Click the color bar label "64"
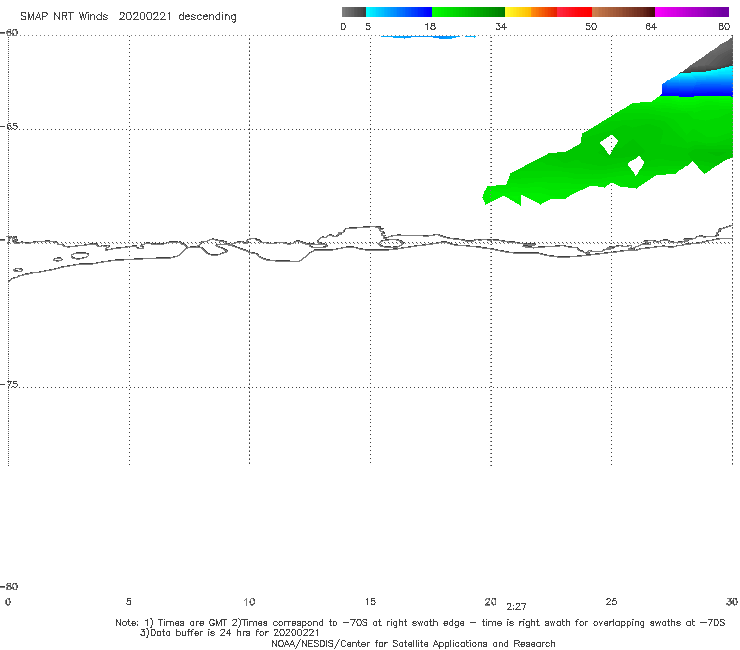740x650 pixels. click(x=651, y=27)
